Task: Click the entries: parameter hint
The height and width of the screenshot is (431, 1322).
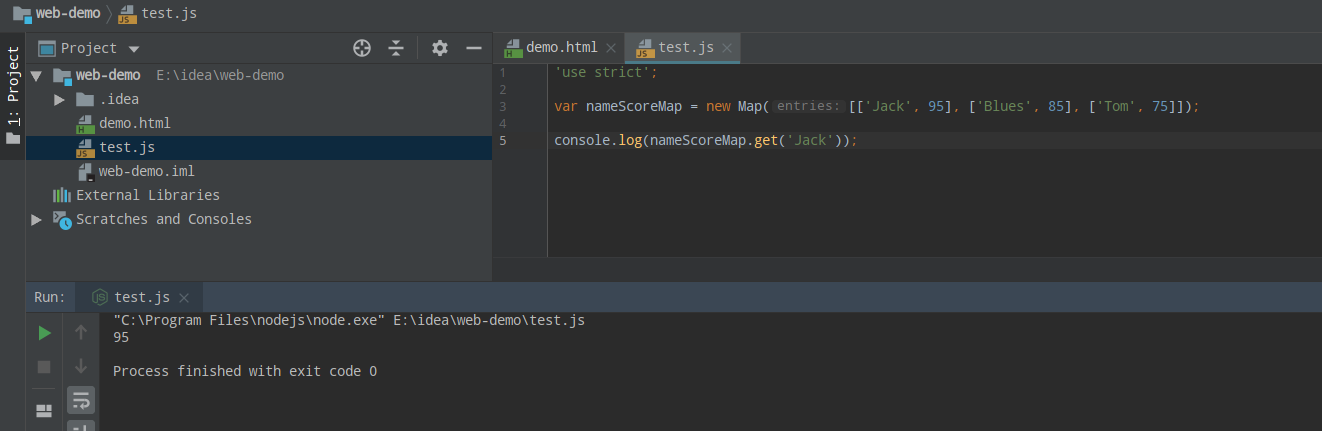Action: coord(807,106)
